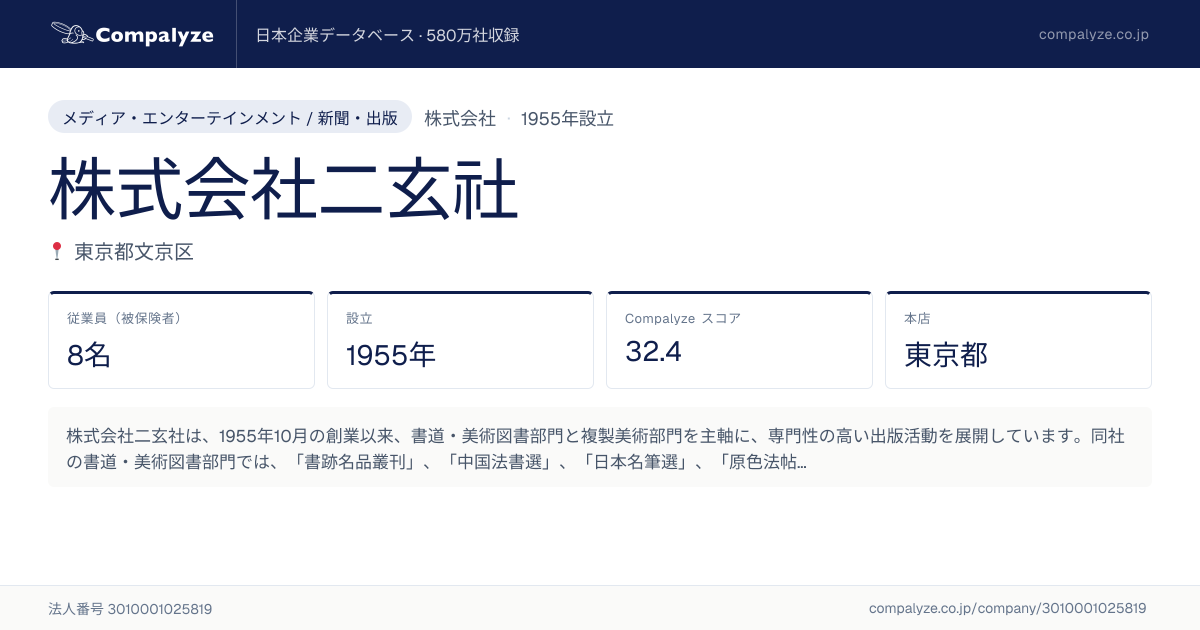
Task: Click the 日本企業データベース · 580万社収録 tagline
Action: 388,35
